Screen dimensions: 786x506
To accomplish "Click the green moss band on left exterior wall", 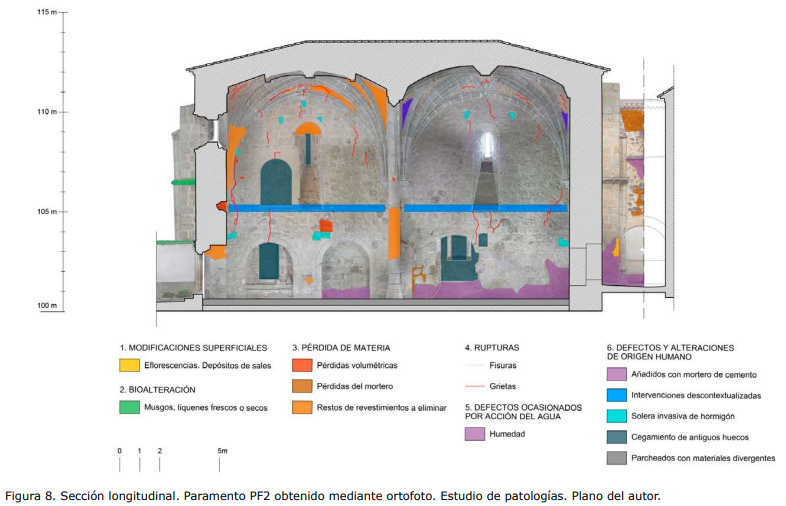I will (183, 183).
